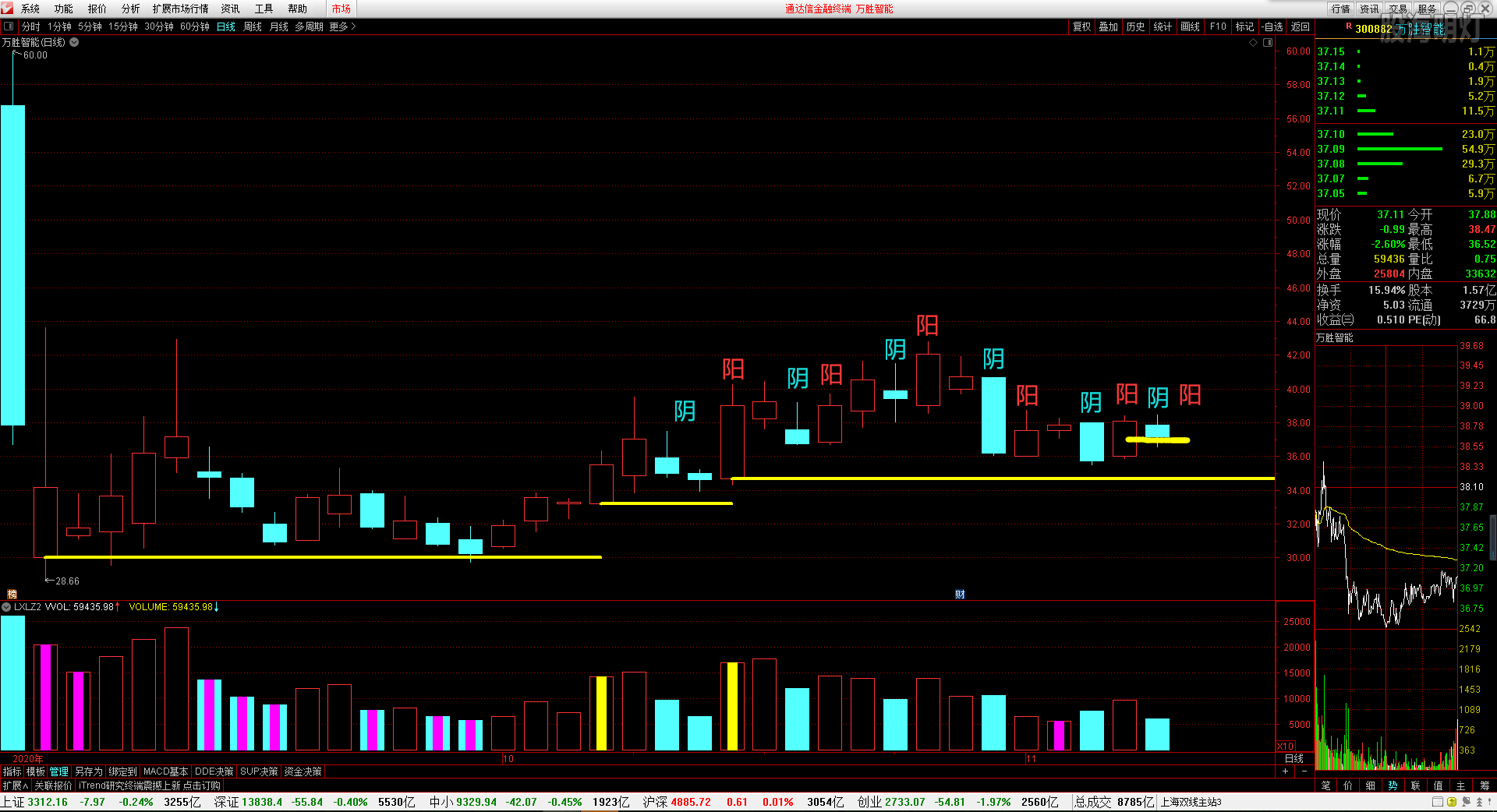Viewport: 1497px width, 812px height.
Task: Toggle the split-panel icon above the price axis
Action: pyautogui.click(x=1268, y=43)
